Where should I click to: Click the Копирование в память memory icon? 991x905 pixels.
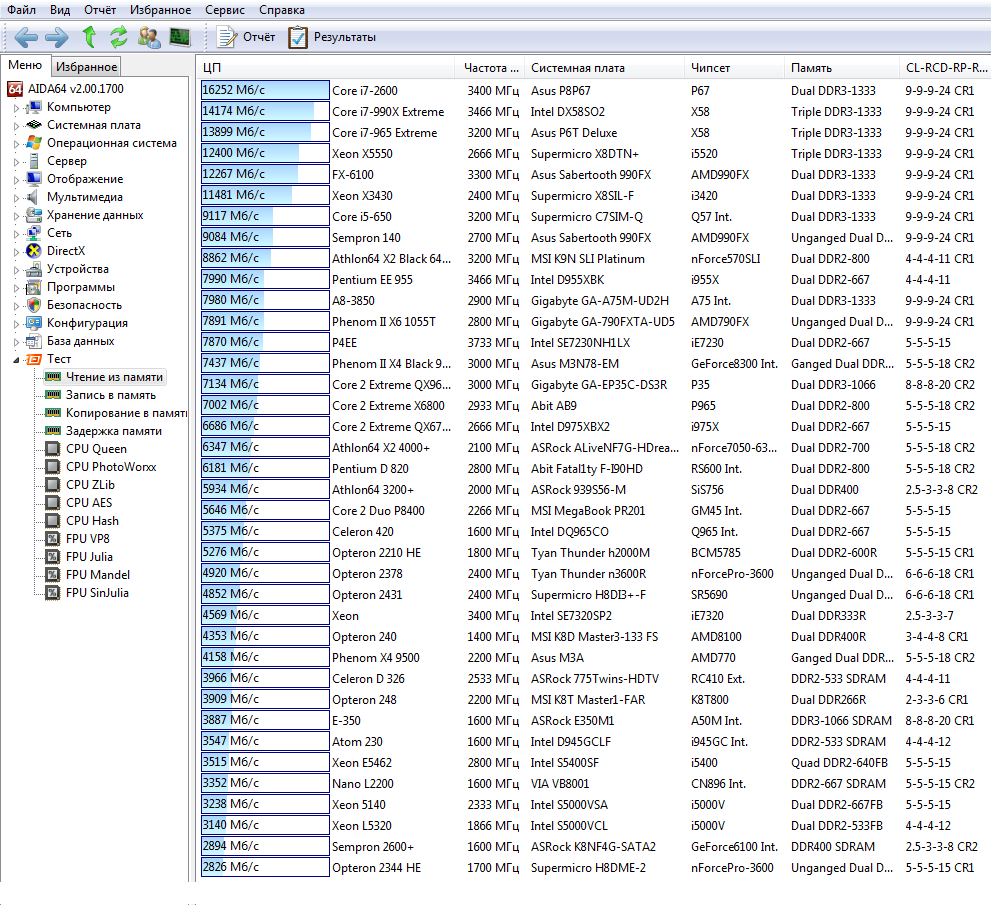(x=53, y=413)
